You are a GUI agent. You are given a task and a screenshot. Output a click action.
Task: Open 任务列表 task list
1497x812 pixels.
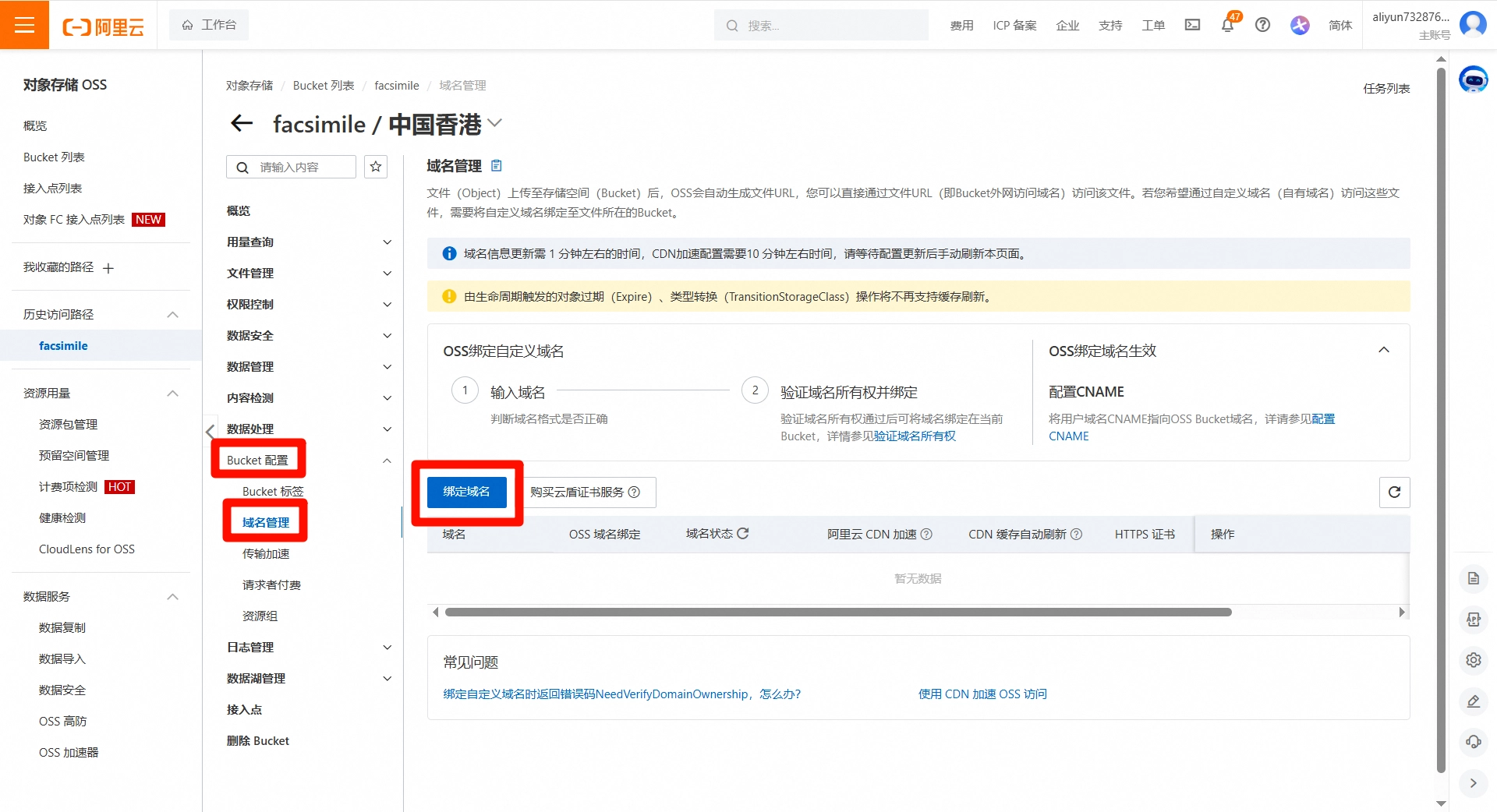click(x=1386, y=88)
